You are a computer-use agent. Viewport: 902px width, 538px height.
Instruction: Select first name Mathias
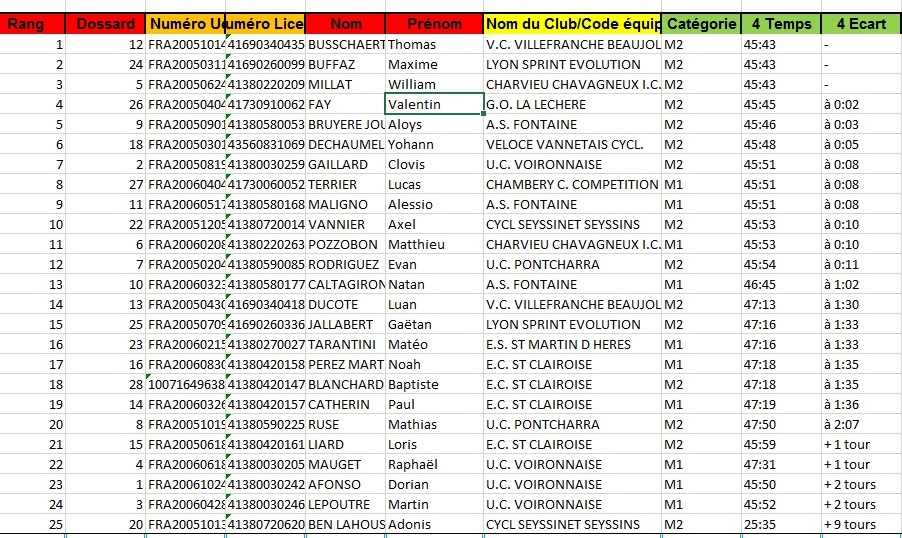point(434,425)
